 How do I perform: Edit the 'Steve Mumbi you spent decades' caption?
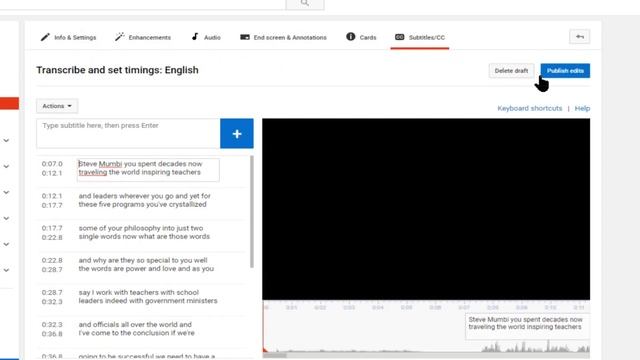(148, 169)
